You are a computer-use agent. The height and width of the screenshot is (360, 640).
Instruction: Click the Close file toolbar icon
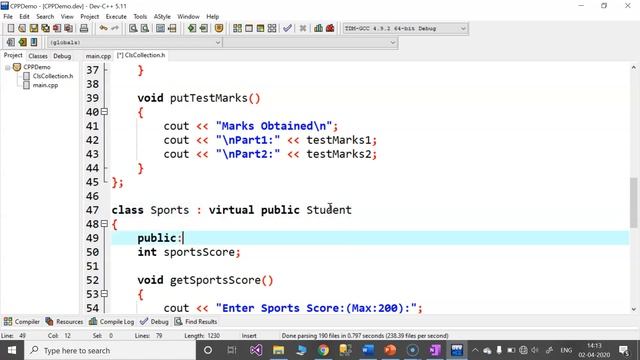click(x=57, y=28)
